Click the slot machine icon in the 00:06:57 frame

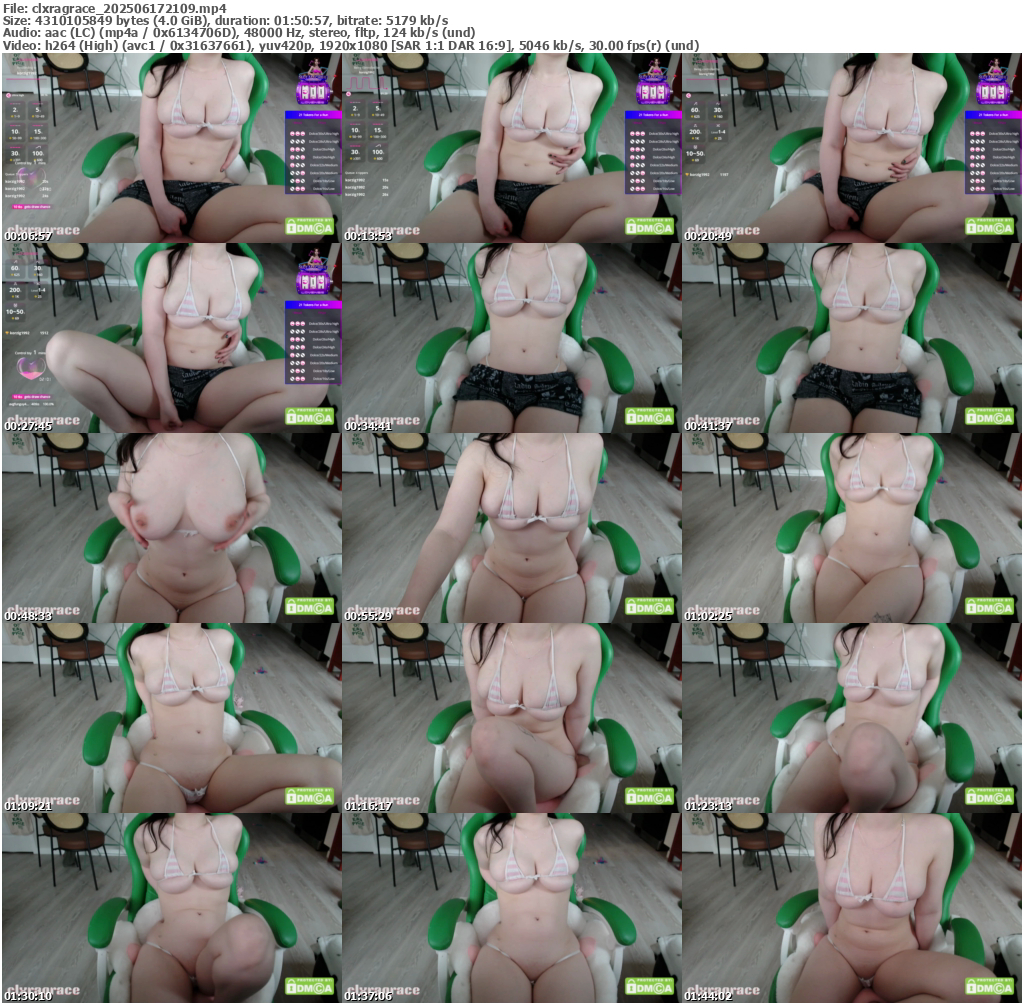click(x=315, y=84)
